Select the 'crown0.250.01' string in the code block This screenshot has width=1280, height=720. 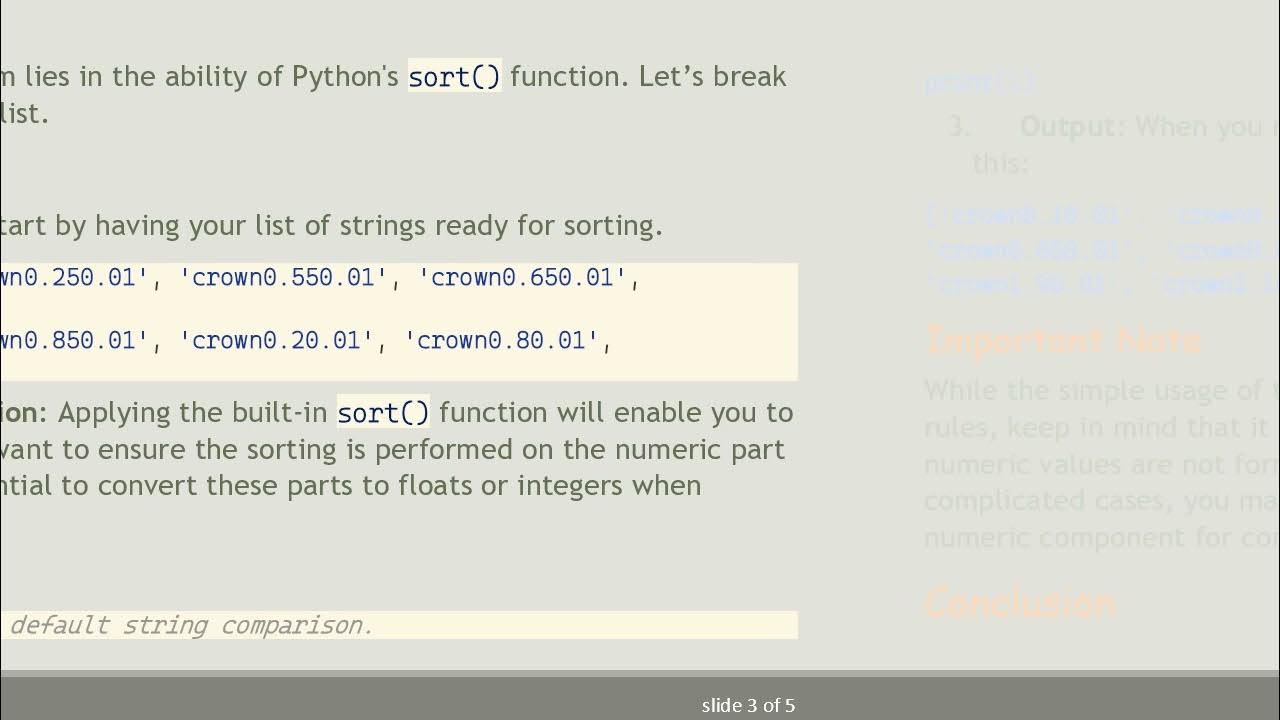[x=68, y=278]
